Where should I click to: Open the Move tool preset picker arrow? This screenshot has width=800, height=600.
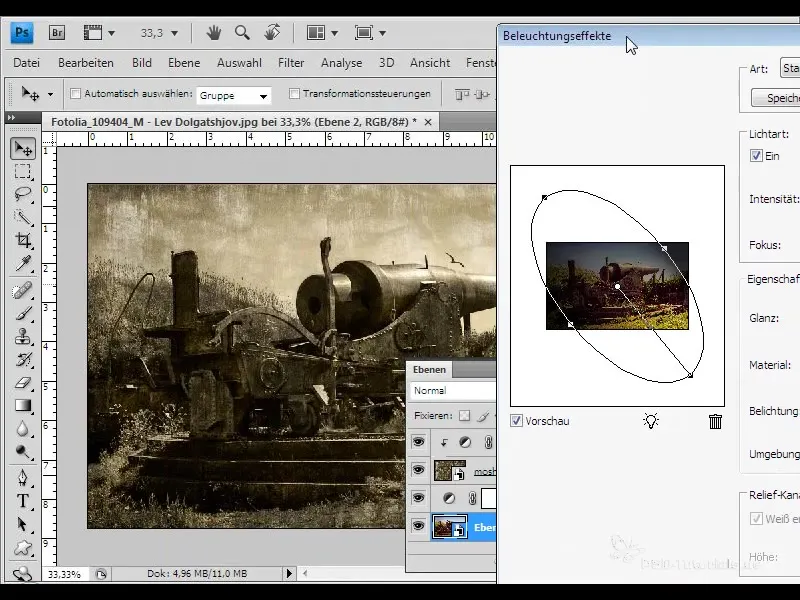click(50, 94)
